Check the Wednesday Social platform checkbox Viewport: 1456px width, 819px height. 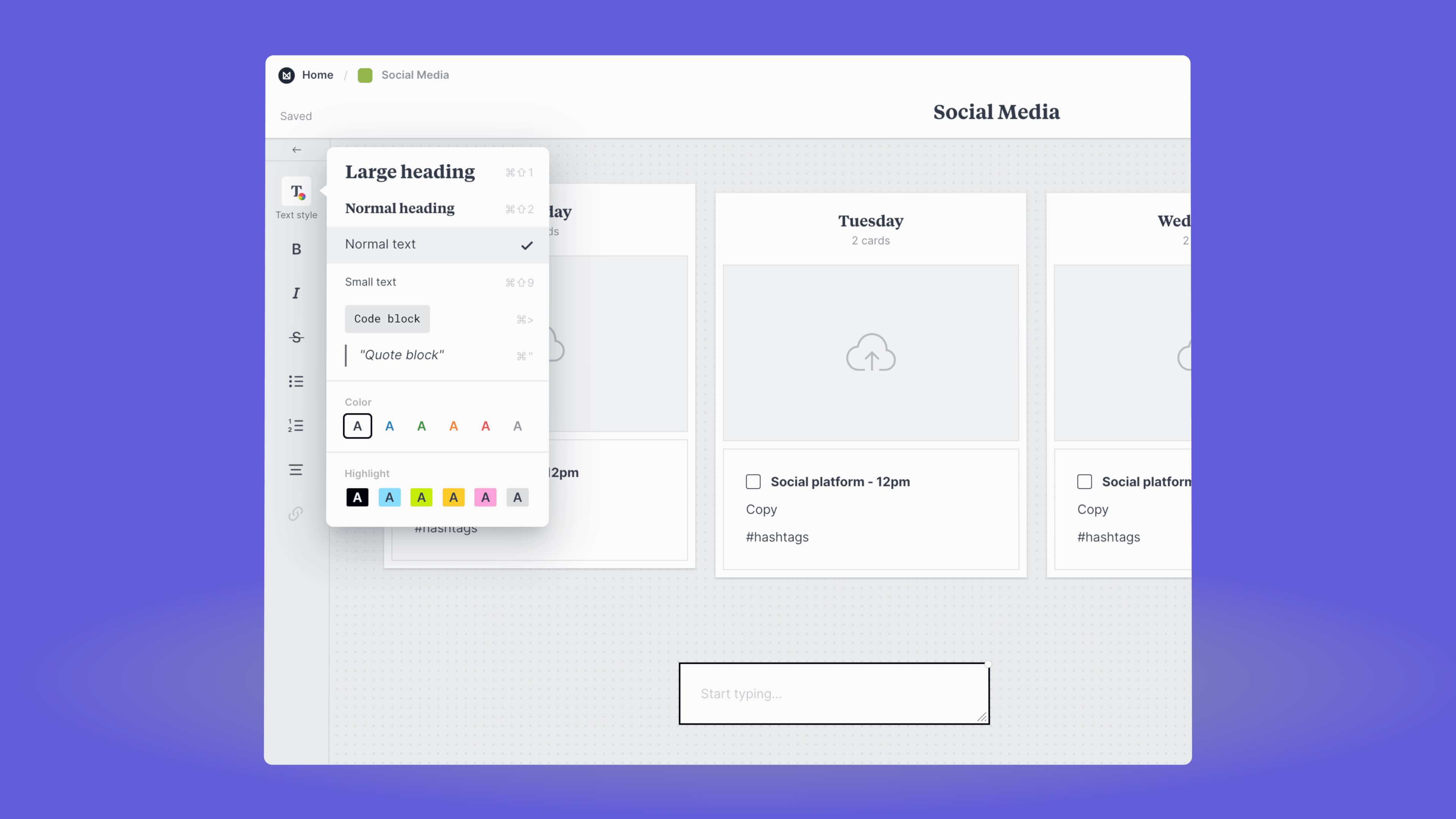pyautogui.click(x=1084, y=482)
